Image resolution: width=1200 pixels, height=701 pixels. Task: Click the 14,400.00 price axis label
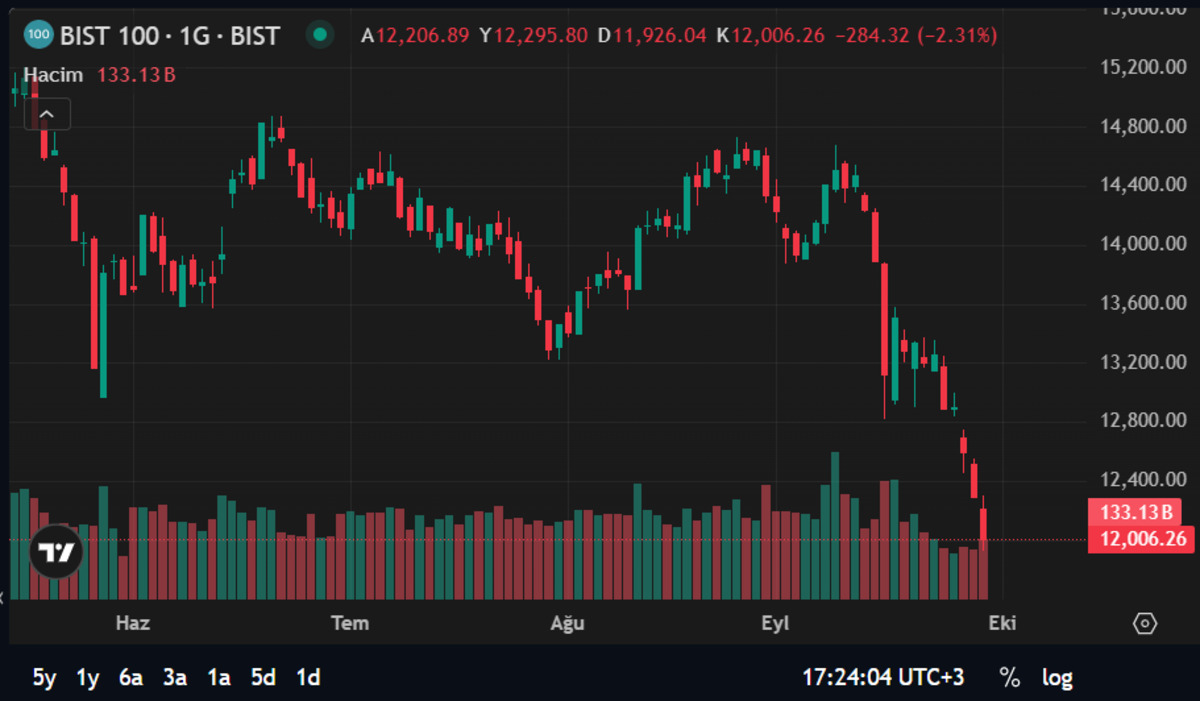click(x=1142, y=185)
